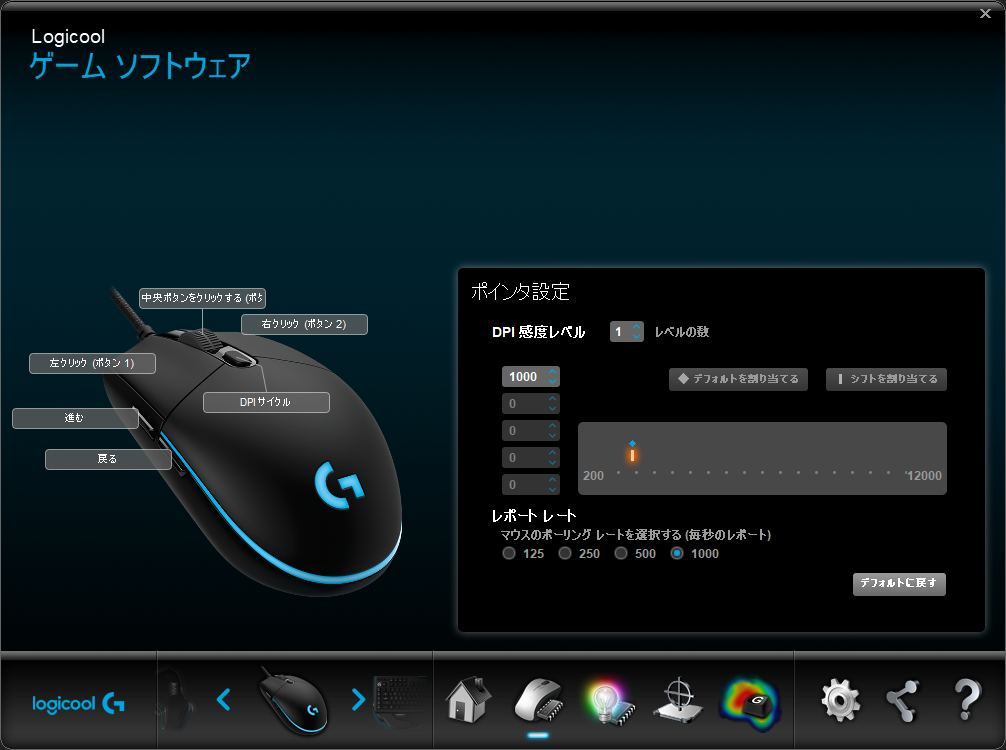Increase the number of DPI levels
Screen dimensions: 1006x750
pyautogui.click(x=636, y=327)
